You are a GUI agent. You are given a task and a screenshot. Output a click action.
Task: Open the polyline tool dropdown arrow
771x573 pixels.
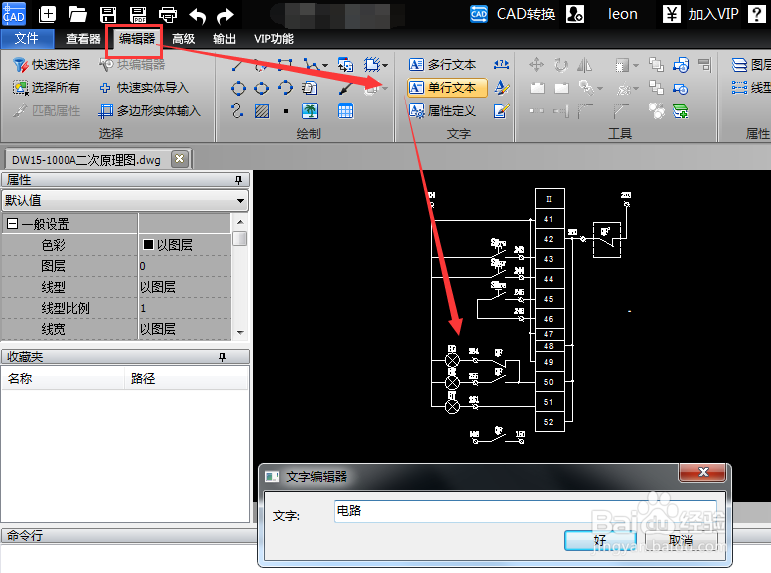[325, 65]
